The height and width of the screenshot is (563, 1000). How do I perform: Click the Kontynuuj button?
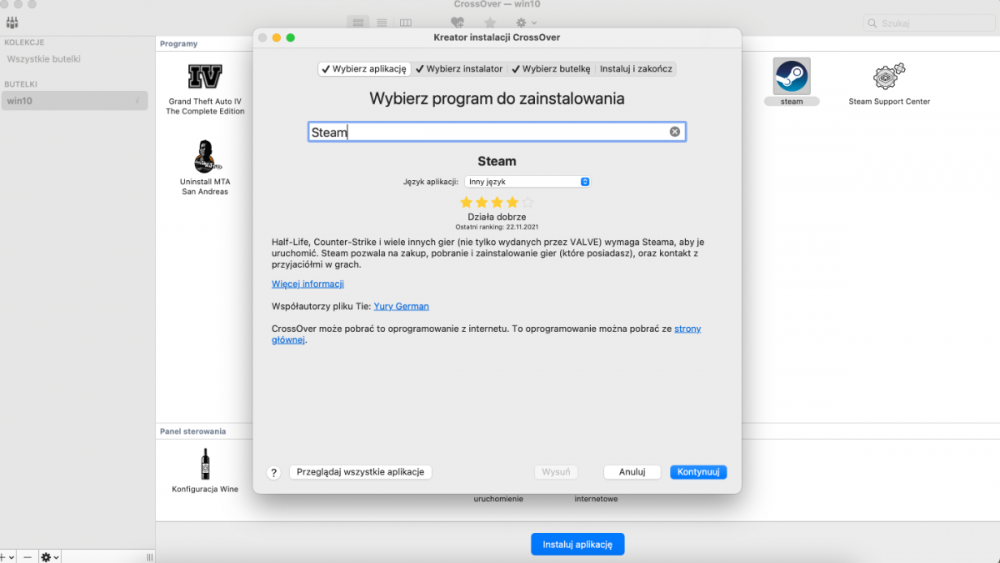coord(698,472)
